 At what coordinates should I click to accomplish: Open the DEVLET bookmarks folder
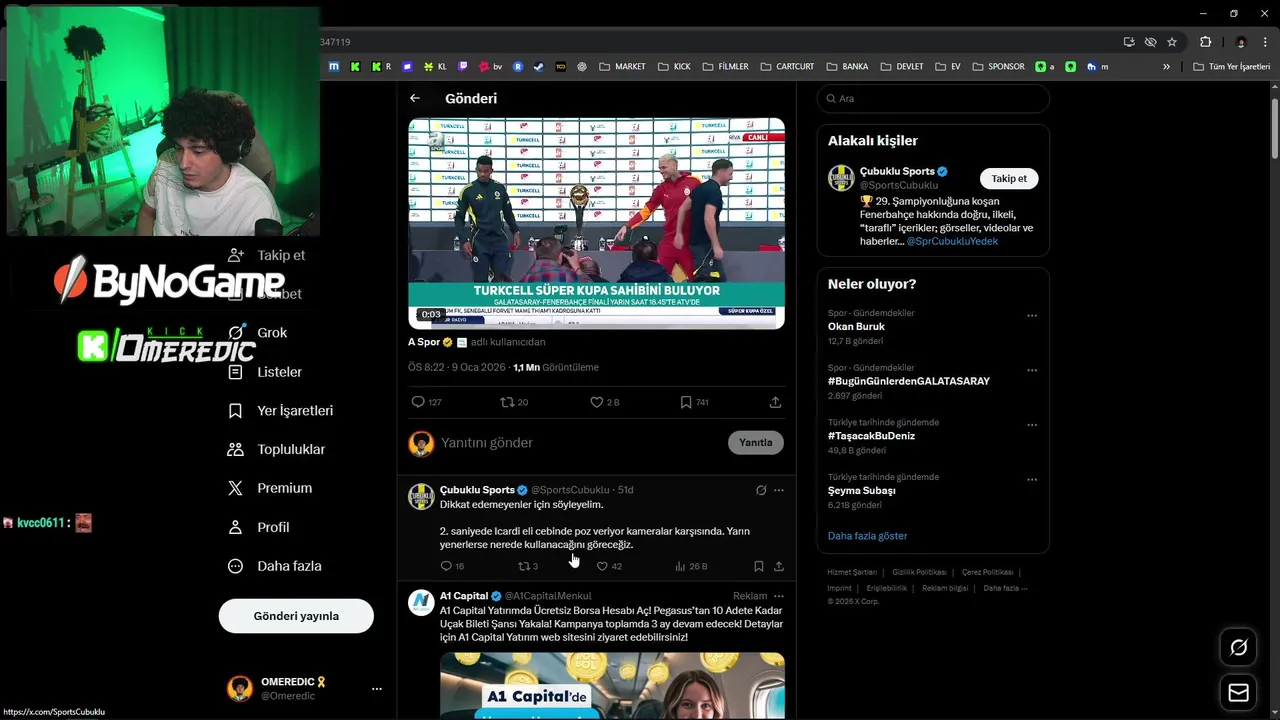point(902,66)
